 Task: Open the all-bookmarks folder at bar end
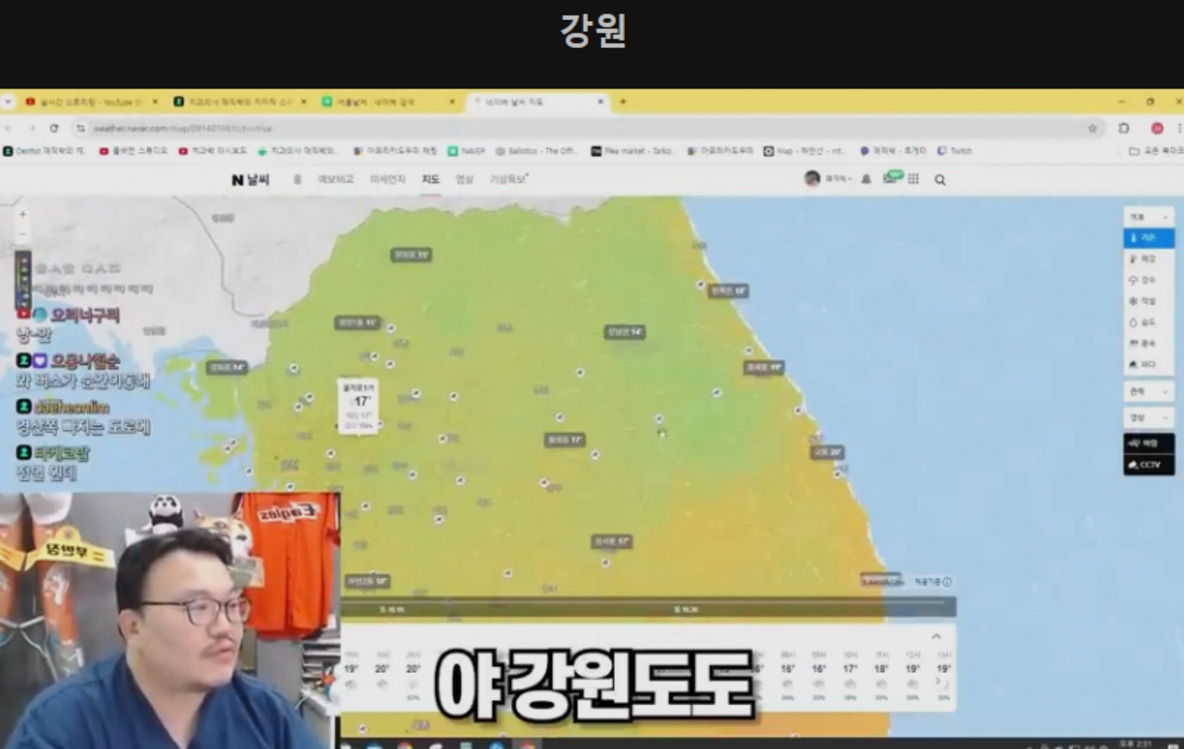point(1156,151)
